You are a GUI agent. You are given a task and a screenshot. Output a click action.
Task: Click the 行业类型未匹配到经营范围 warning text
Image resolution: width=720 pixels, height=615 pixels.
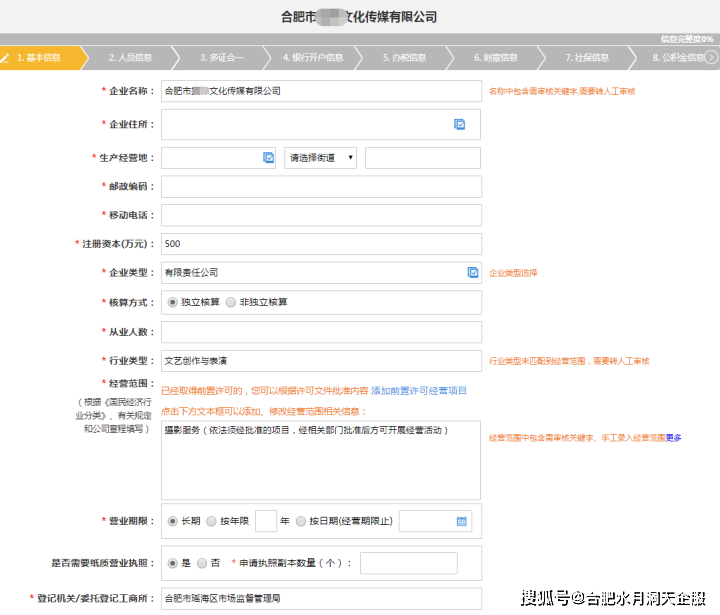coord(569,361)
